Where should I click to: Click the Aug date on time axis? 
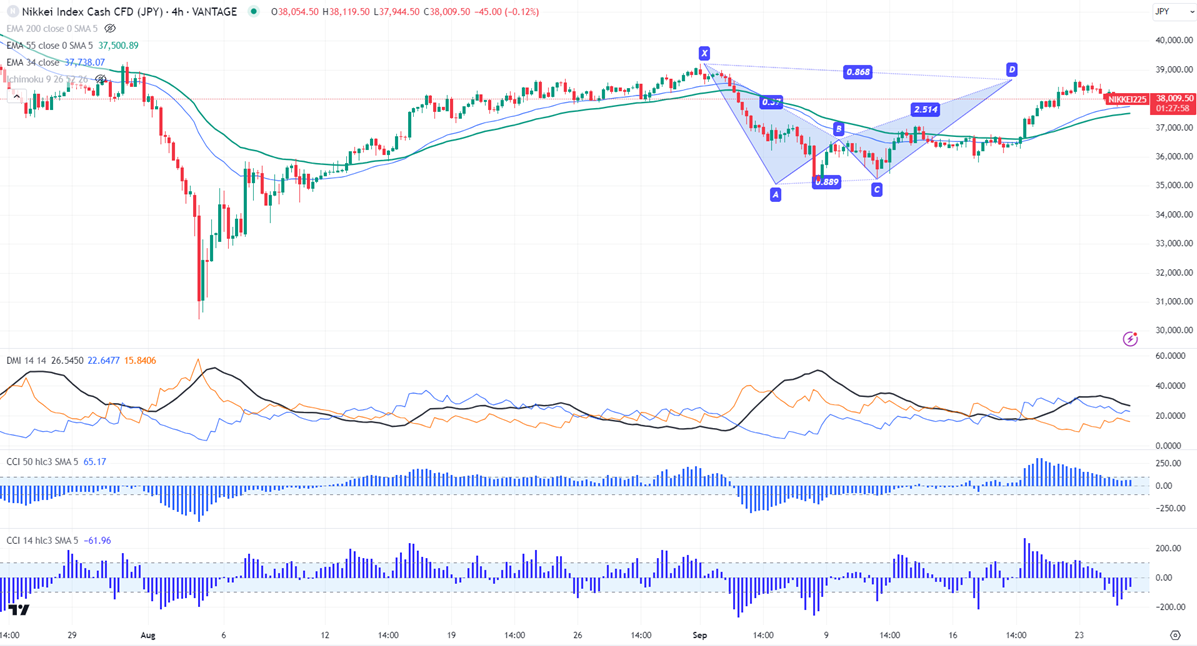(x=148, y=635)
